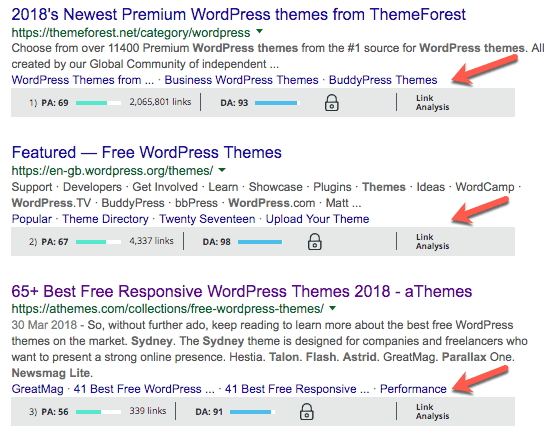This screenshot has width=550, height=435.
Task: Open the Theme Directory sitelink
Action: [x=106, y=219]
